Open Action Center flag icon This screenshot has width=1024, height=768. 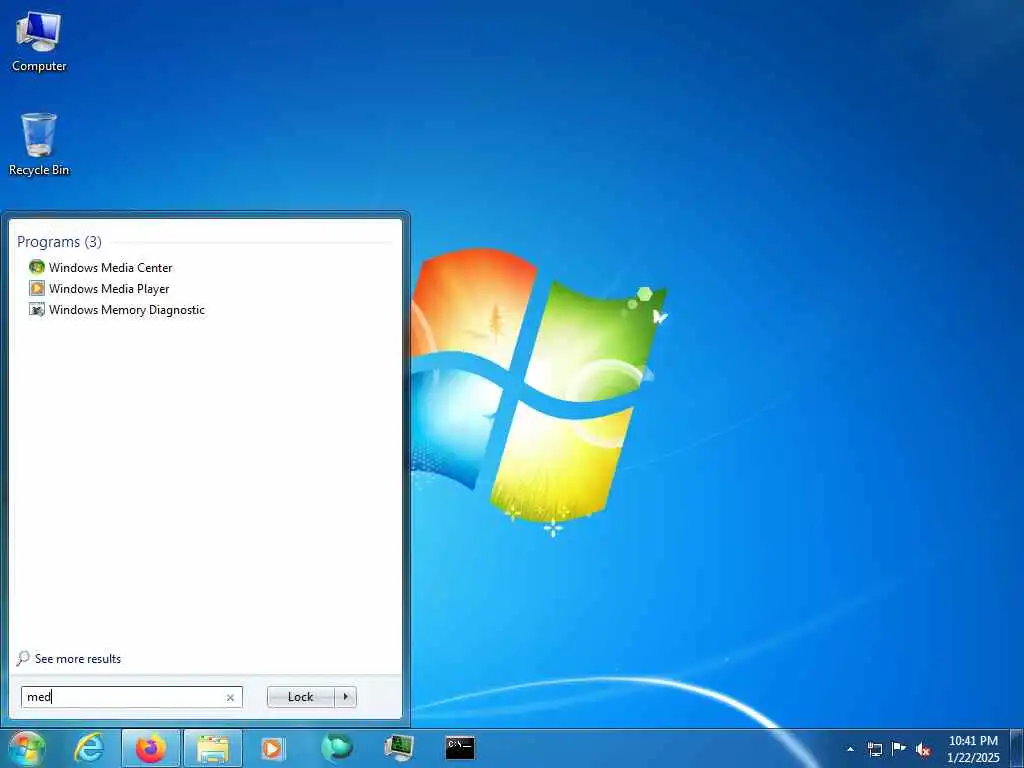pos(899,748)
